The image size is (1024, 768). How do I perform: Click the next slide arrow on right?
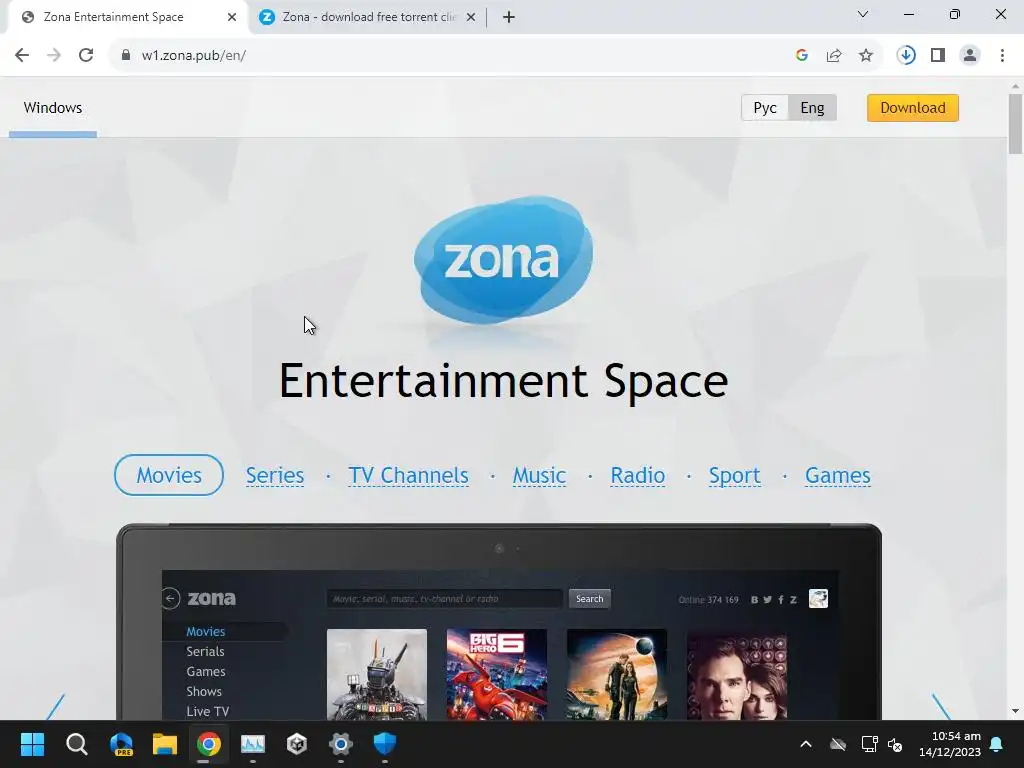941,707
